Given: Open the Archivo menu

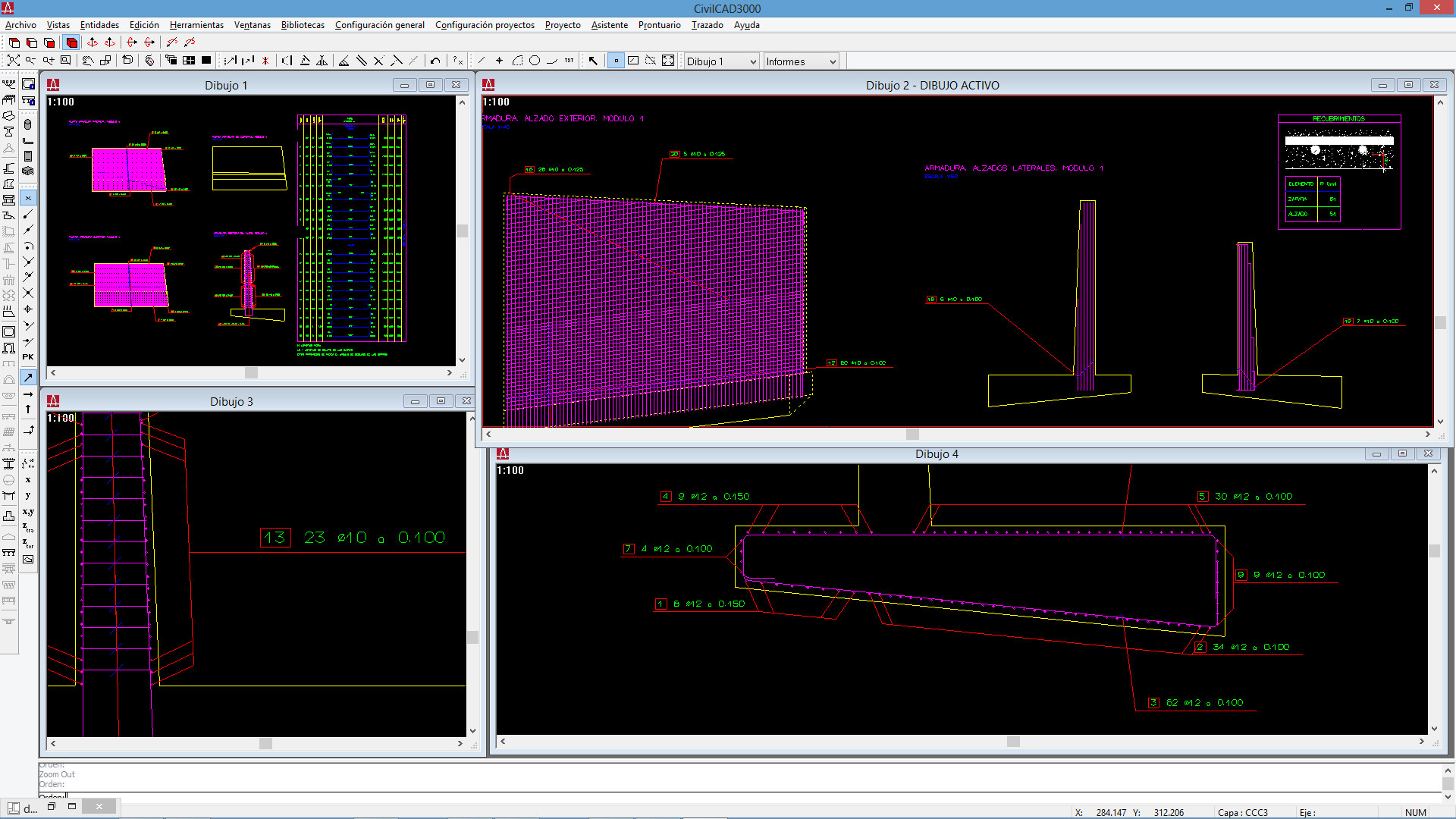Looking at the screenshot, I should point(20,25).
